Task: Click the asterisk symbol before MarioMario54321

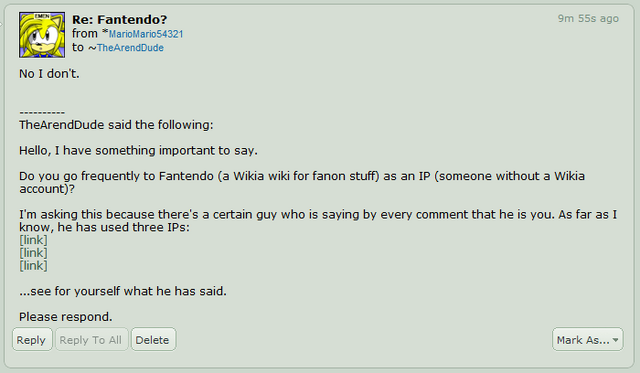Action: (x=105, y=31)
